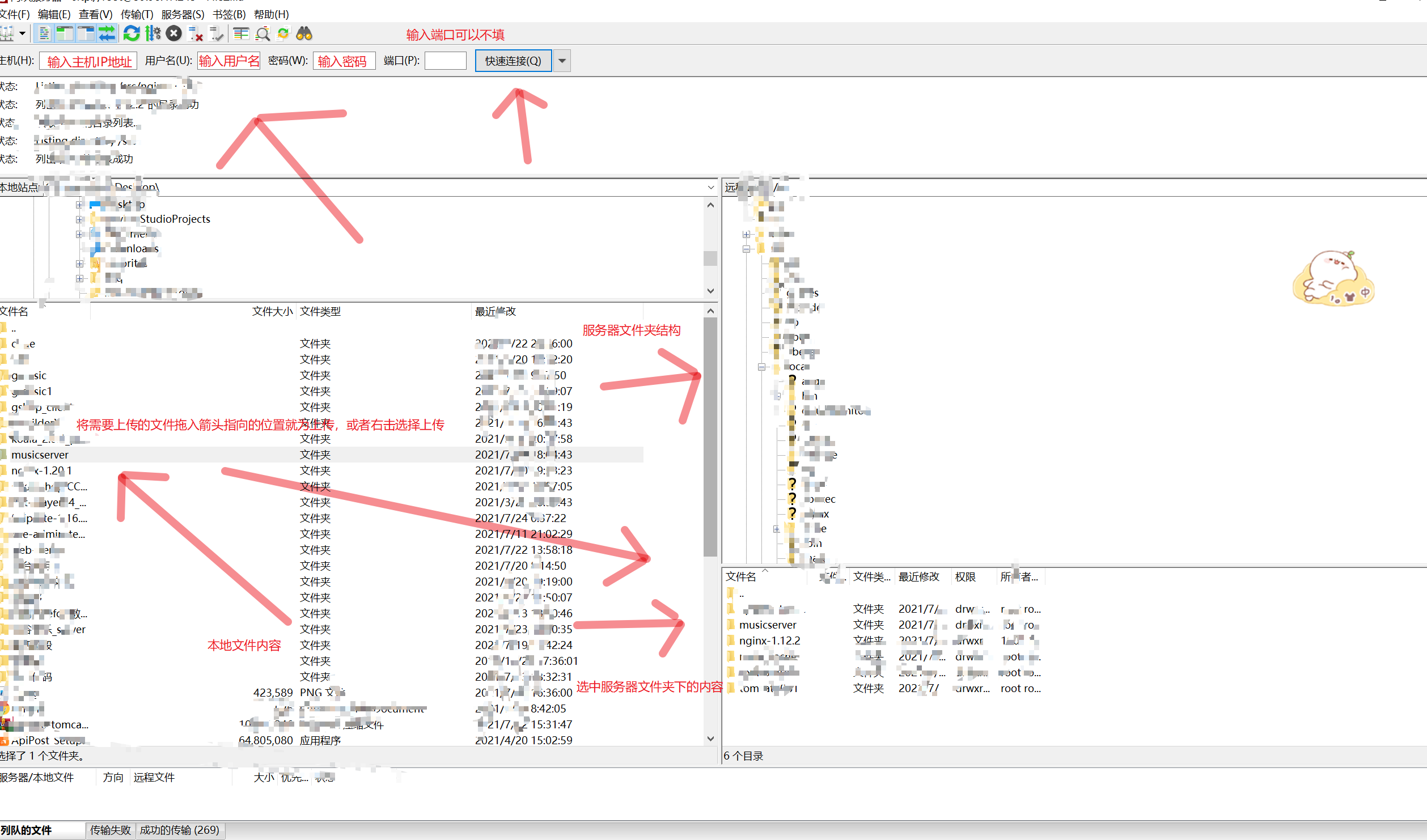Cancel the current transfer operation
This screenshot has width=1427, height=840.
click(173, 33)
